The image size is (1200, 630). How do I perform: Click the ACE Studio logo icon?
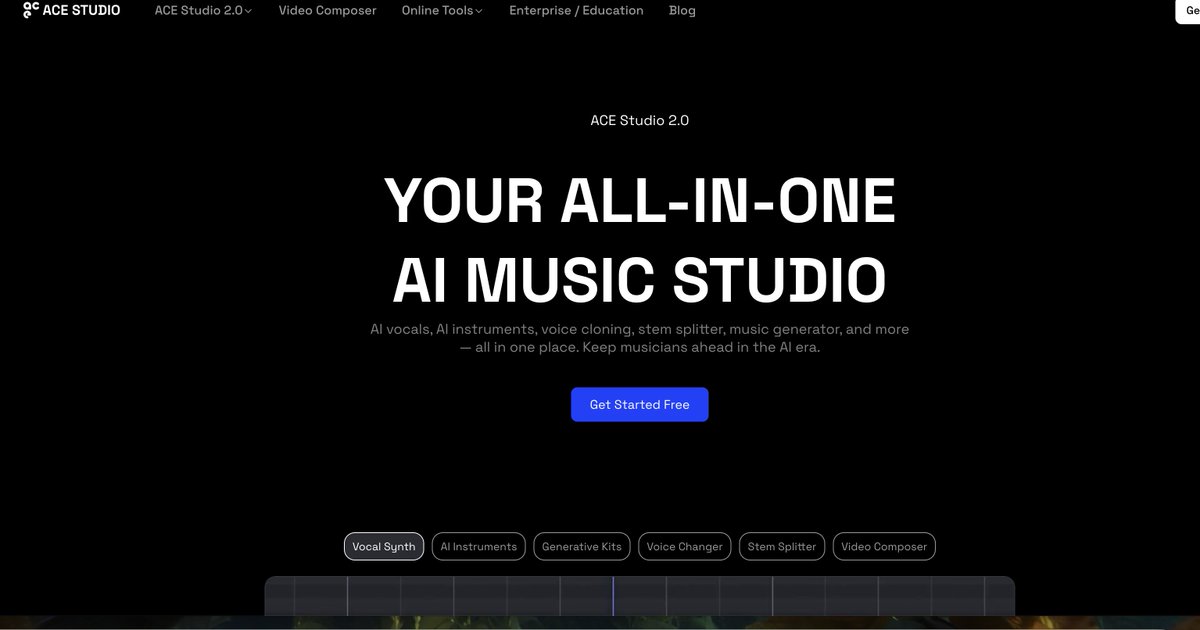(x=31, y=10)
